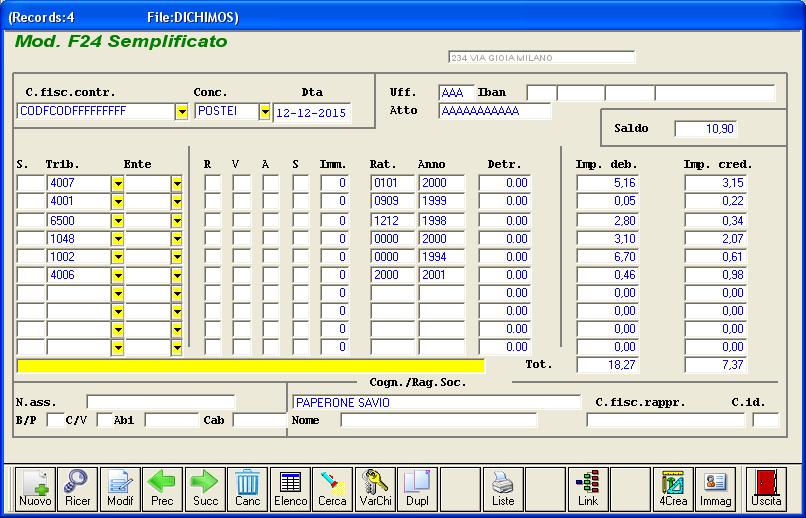Tick the V box in row 1048

pos(242,239)
